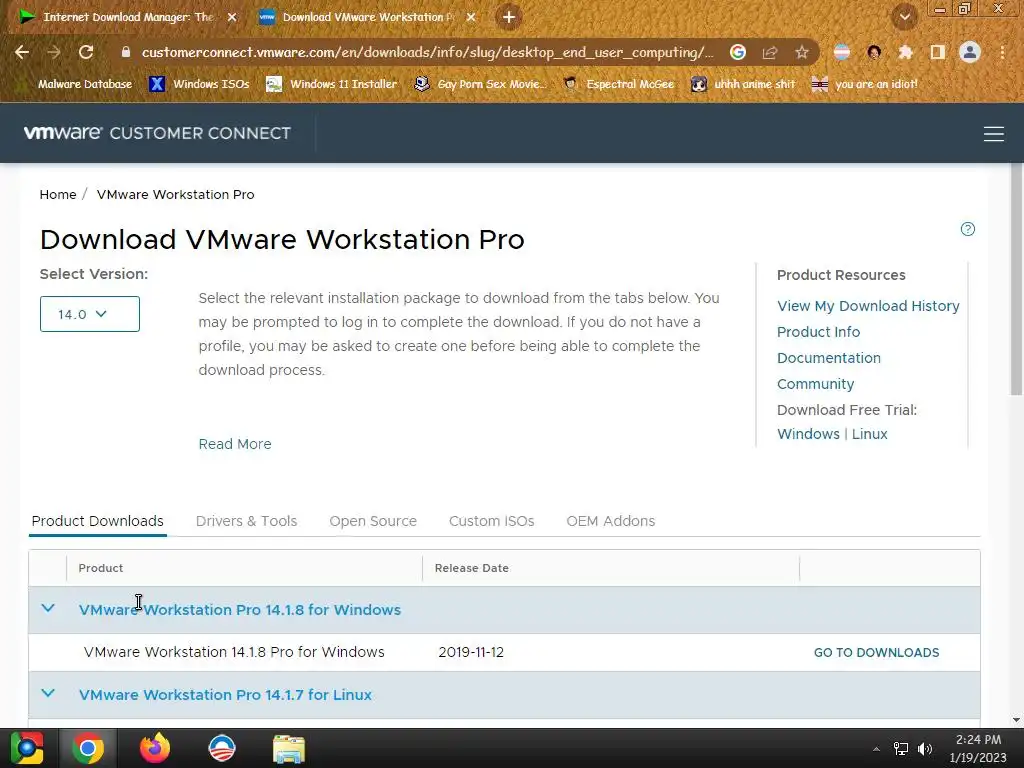Open the Community link

[815, 384]
